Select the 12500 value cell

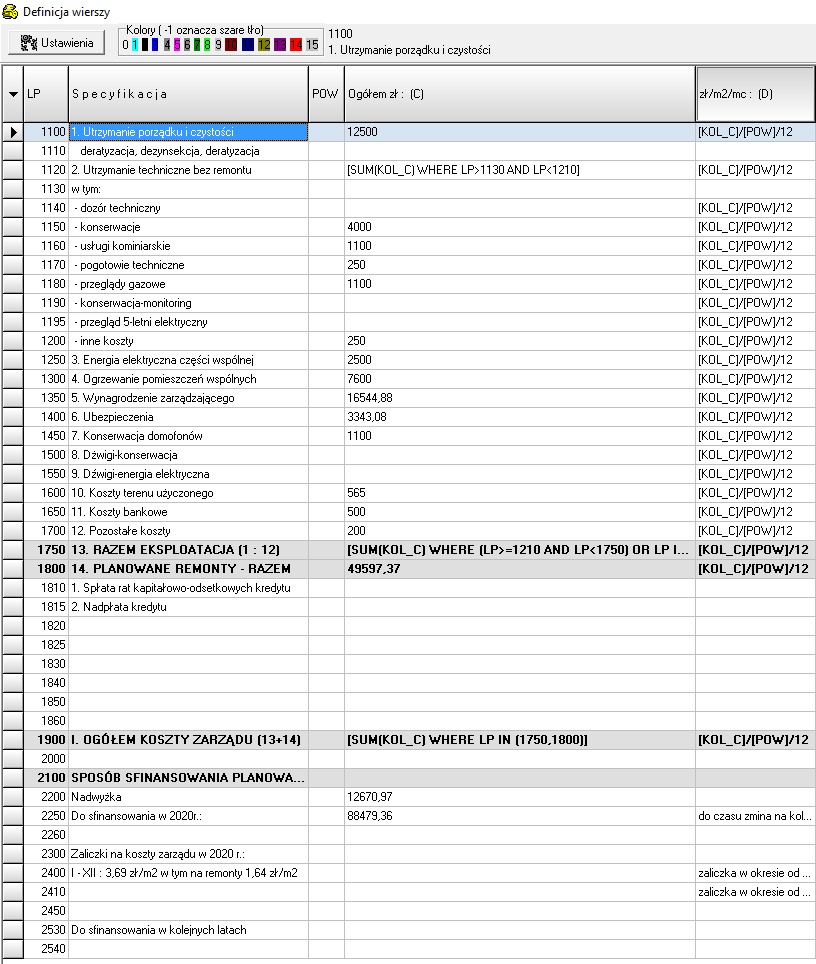[520, 132]
